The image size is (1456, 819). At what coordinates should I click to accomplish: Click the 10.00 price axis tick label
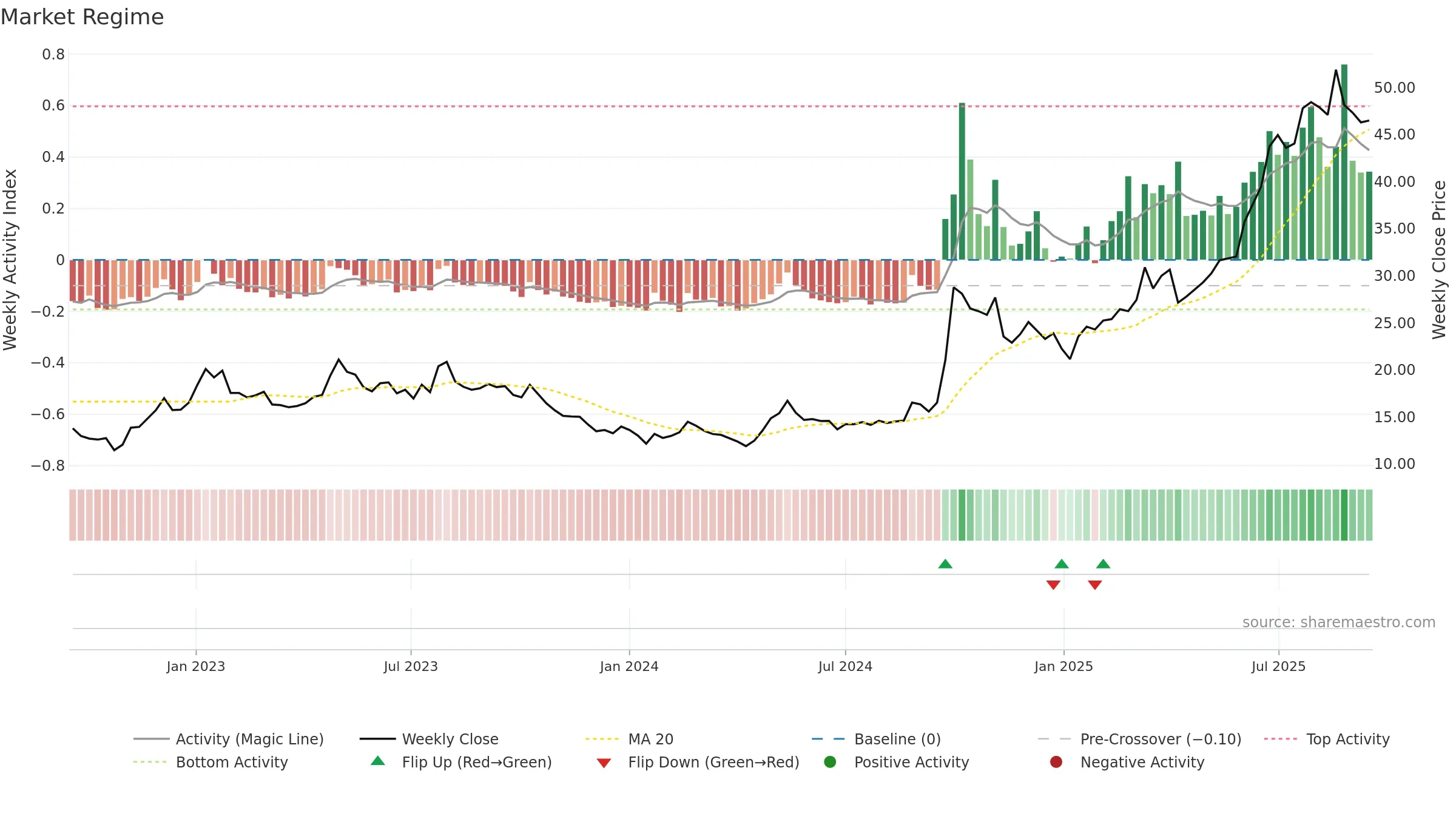pos(1395,464)
